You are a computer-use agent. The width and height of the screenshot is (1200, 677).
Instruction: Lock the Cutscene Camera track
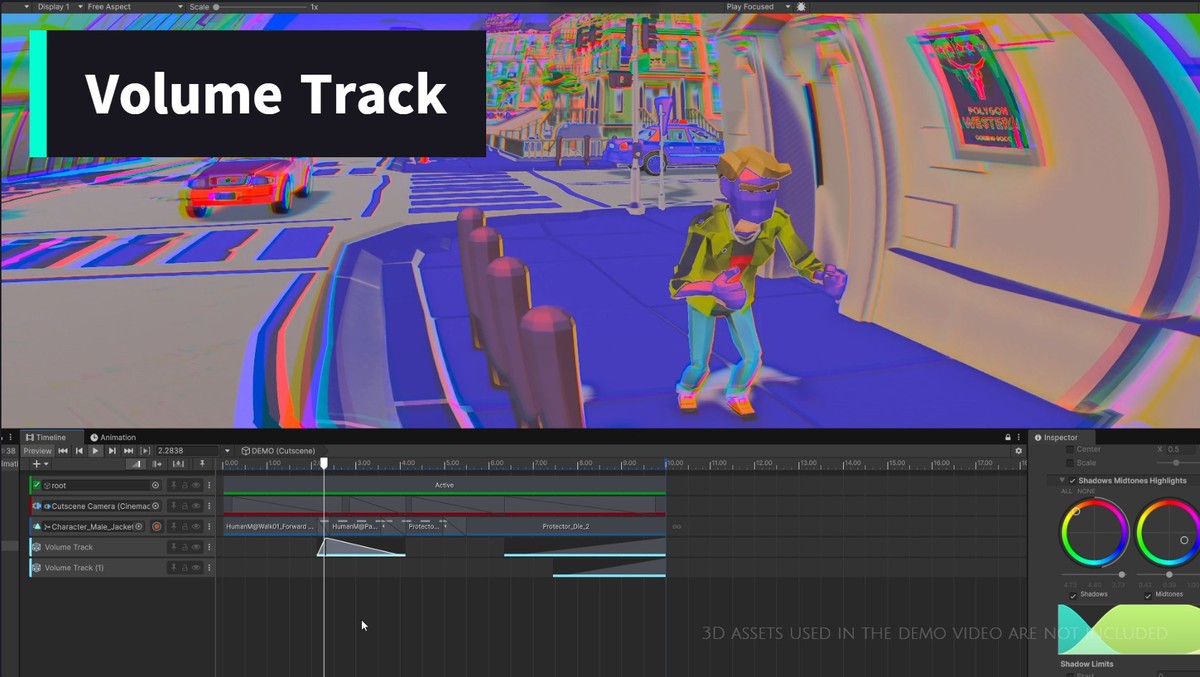pos(185,506)
